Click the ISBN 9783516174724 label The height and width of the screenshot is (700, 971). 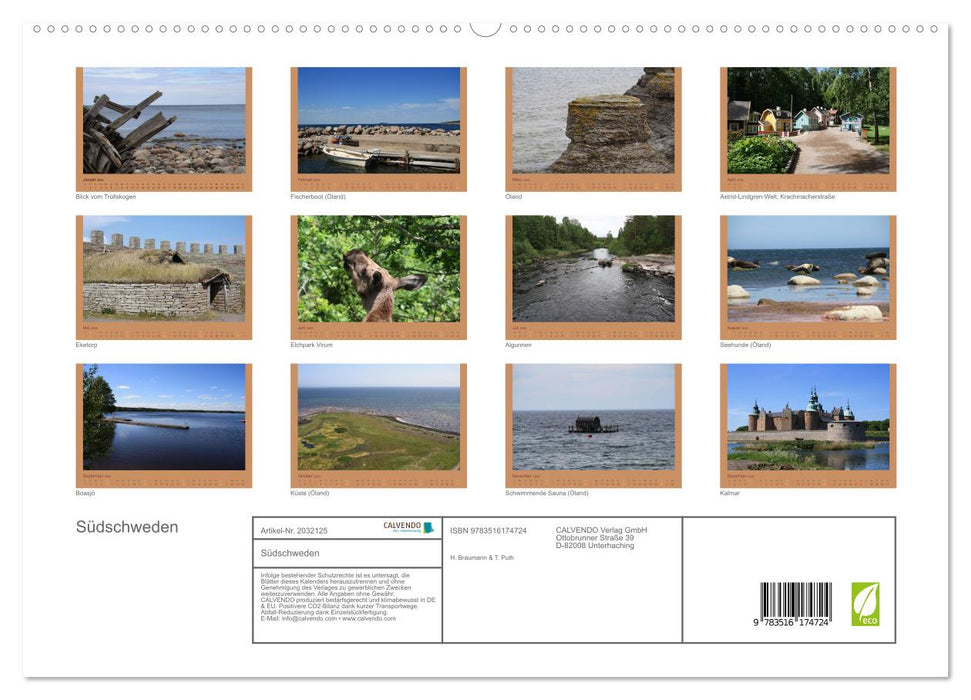(x=490, y=532)
